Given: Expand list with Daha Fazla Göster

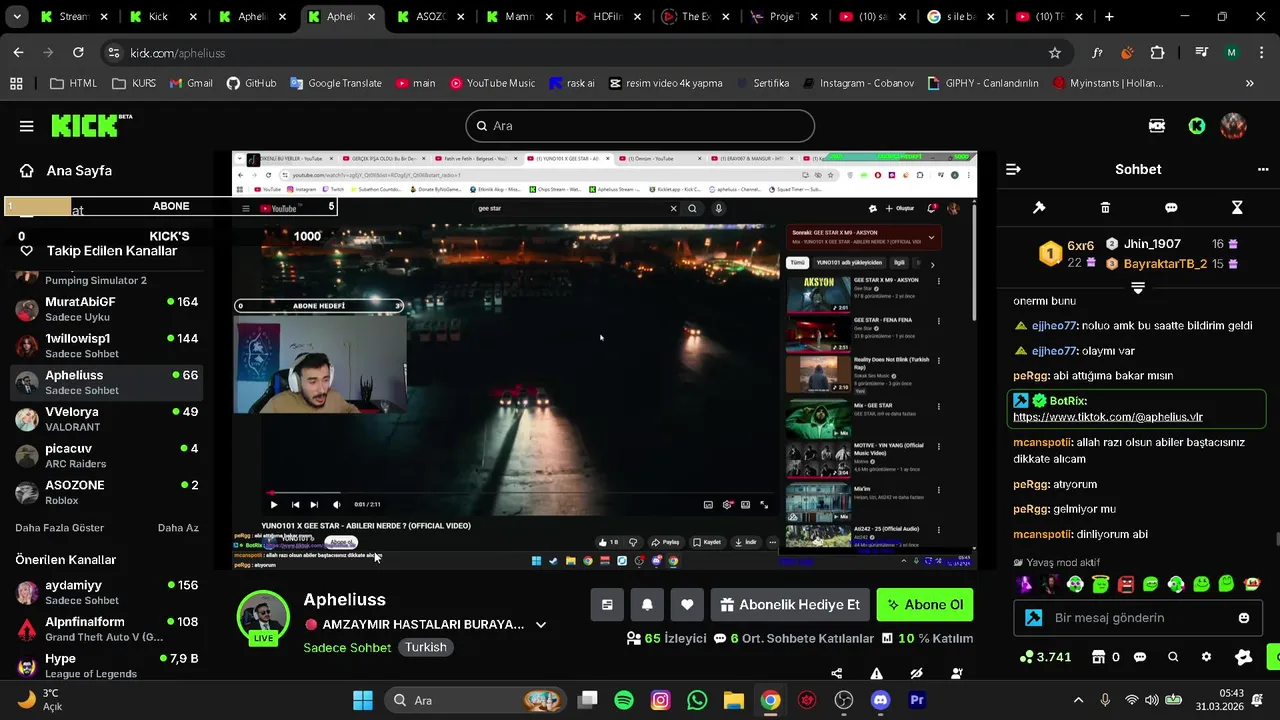Looking at the screenshot, I should pos(60,528).
